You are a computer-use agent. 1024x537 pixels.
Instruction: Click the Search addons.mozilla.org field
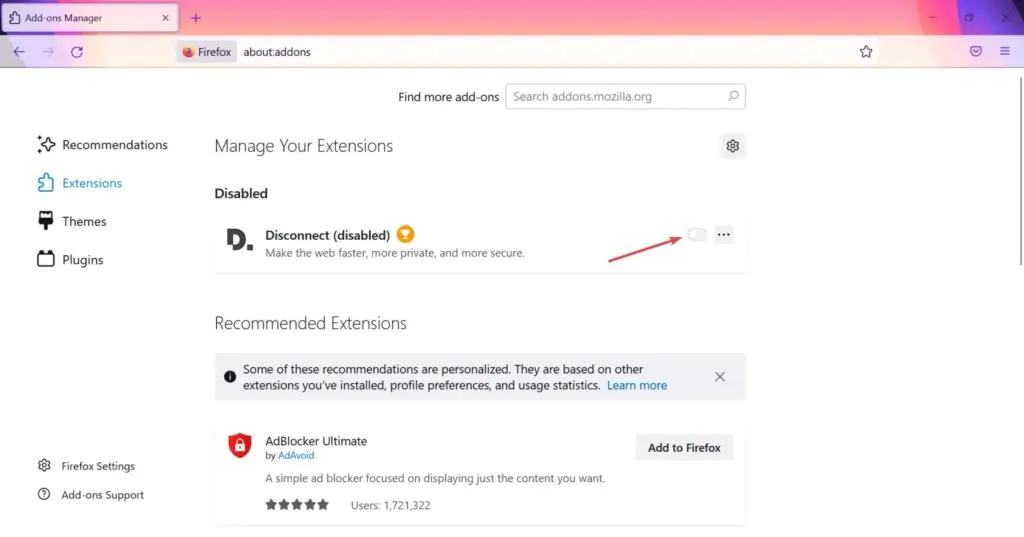pyautogui.click(x=625, y=97)
